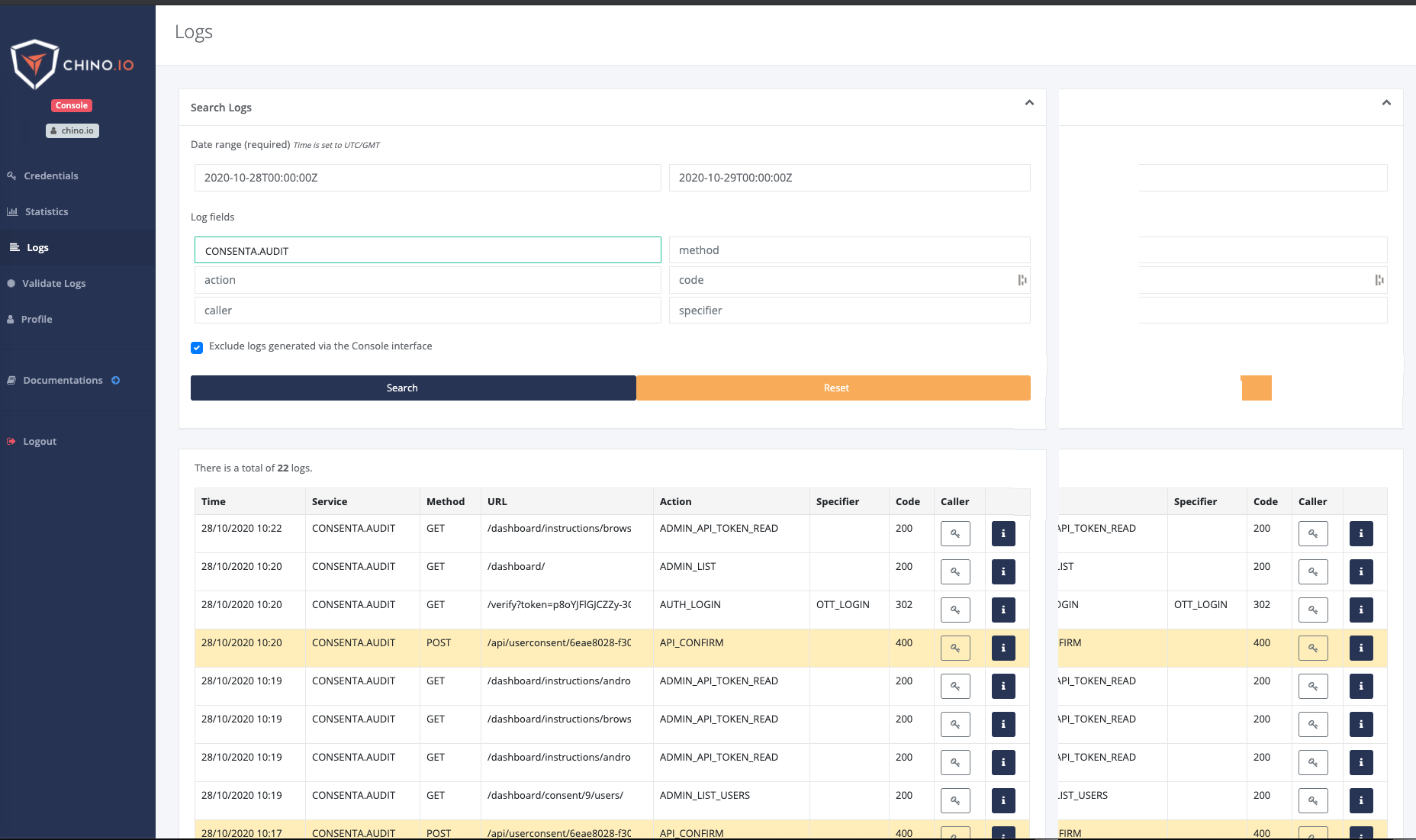
Task: Open caller key for ADMIN_LIST_USERS row, main table
Action: coord(955,800)
